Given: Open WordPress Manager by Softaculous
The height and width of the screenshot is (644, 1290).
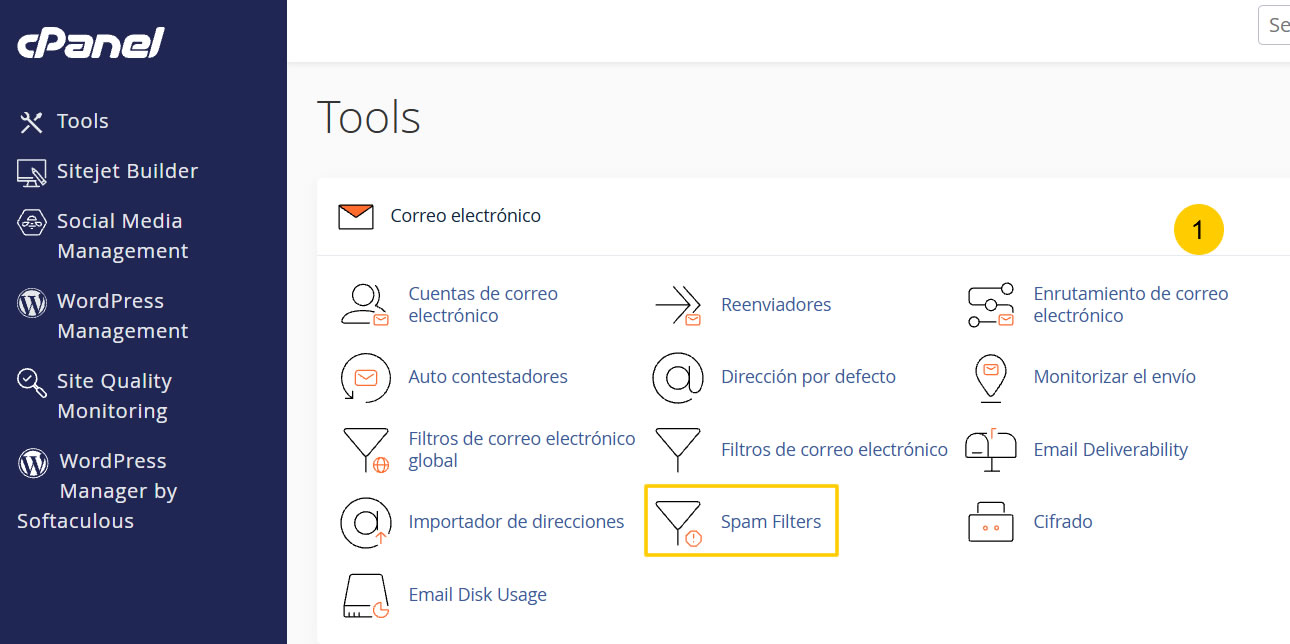Looking at the screenshot, I should (x=98, y=491).
